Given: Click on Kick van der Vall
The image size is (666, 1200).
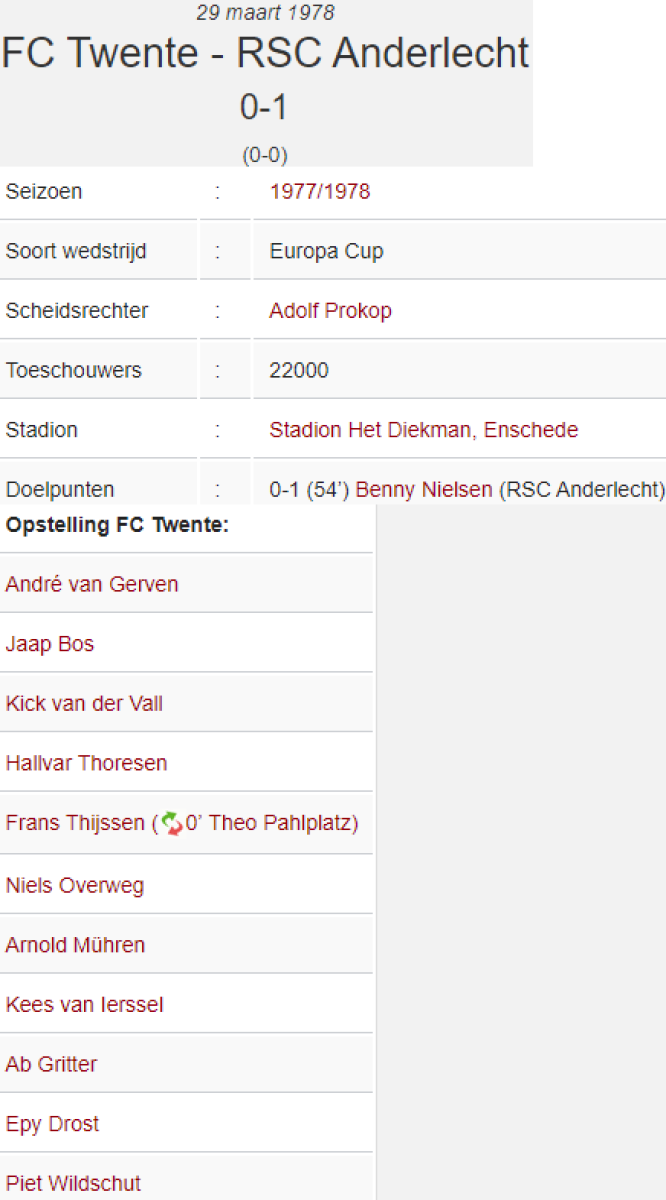Looking at the screenshot, I should (x=84, y=704).
